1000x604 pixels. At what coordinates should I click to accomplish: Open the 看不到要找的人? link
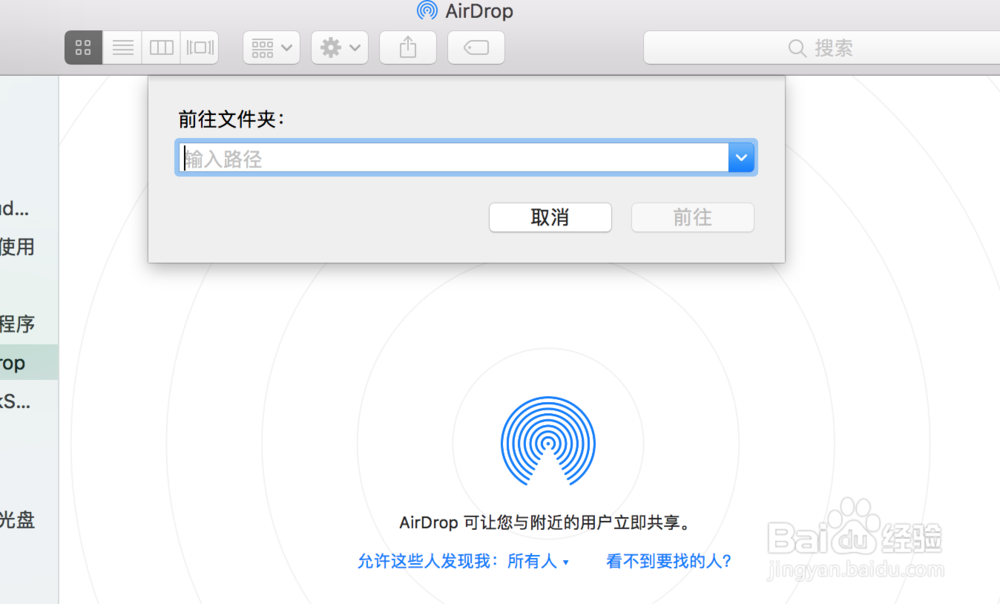click(x=669, y=561)
